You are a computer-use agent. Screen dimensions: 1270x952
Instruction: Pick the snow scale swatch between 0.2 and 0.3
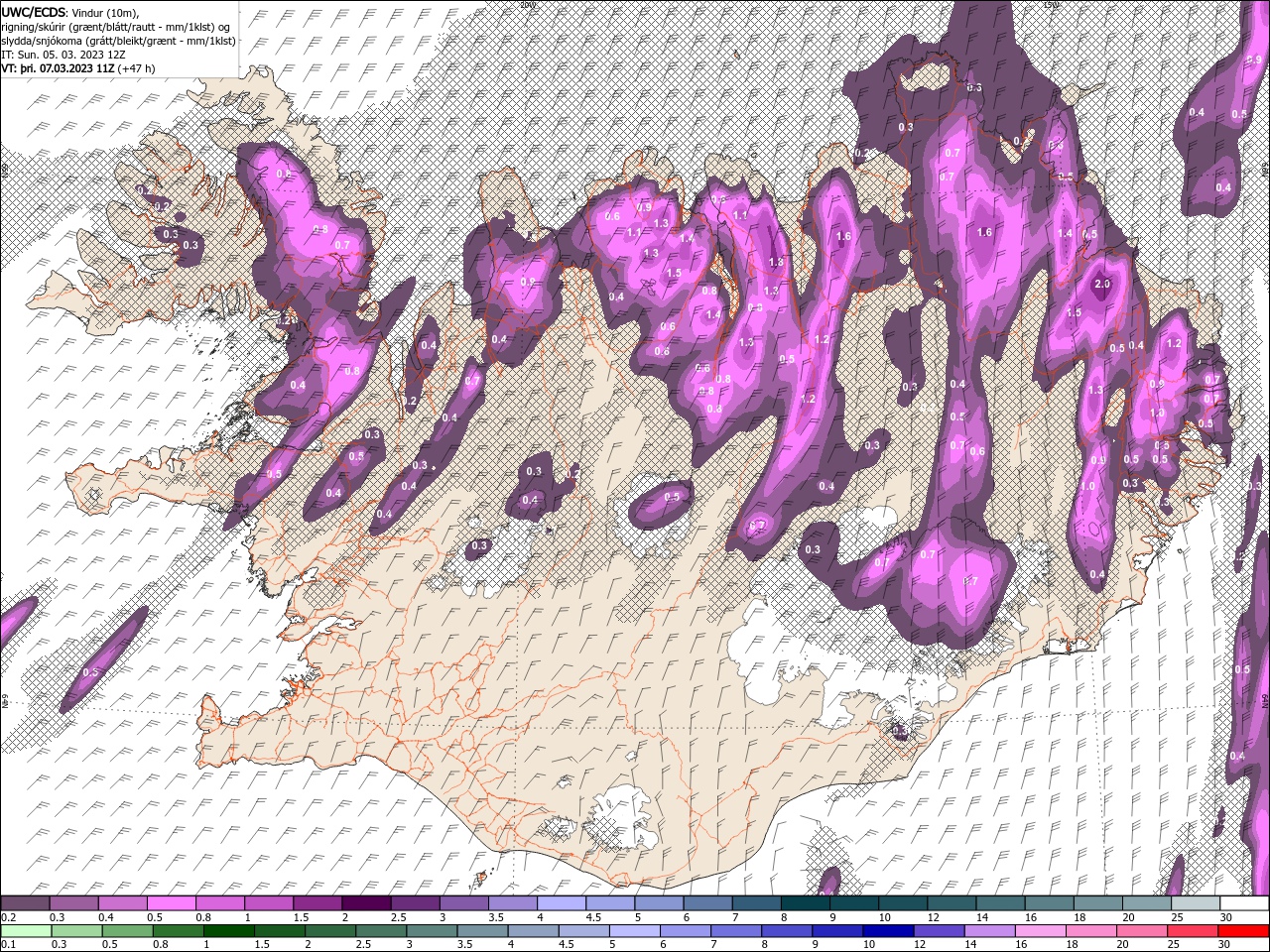pyautogui.click(x=25, y=902)
